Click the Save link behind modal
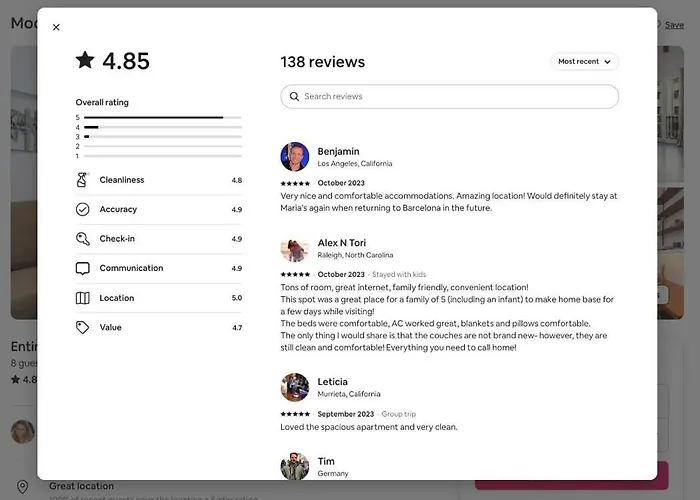This screenshot has width=700, height=500. tap(674, 25)
